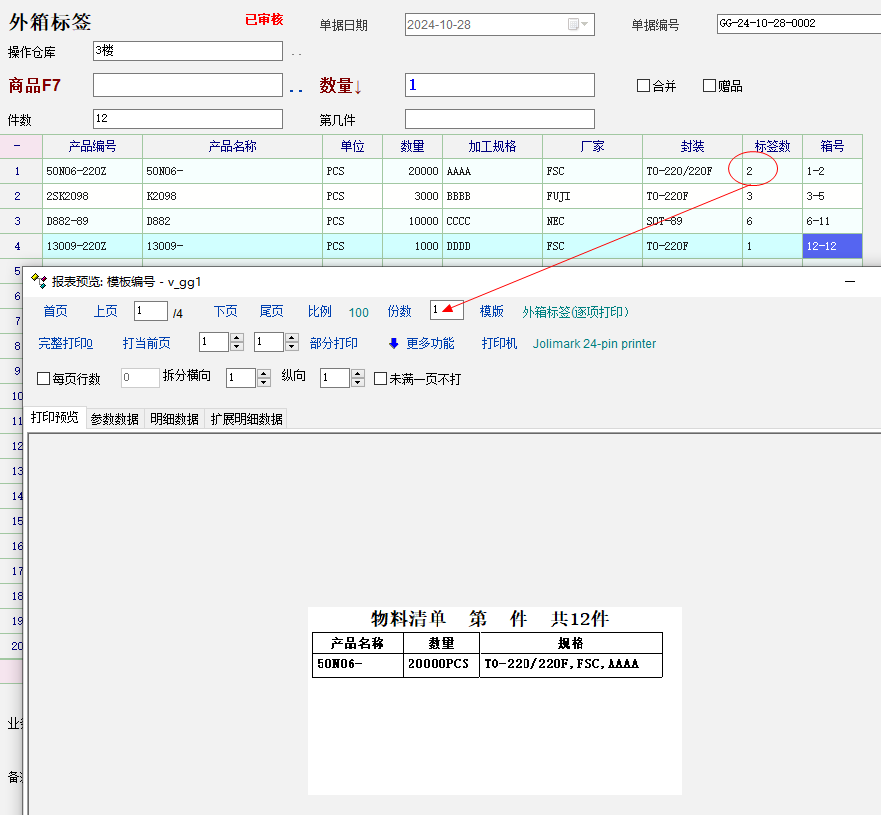Minimize the report preview window

(x=850, y=282)
